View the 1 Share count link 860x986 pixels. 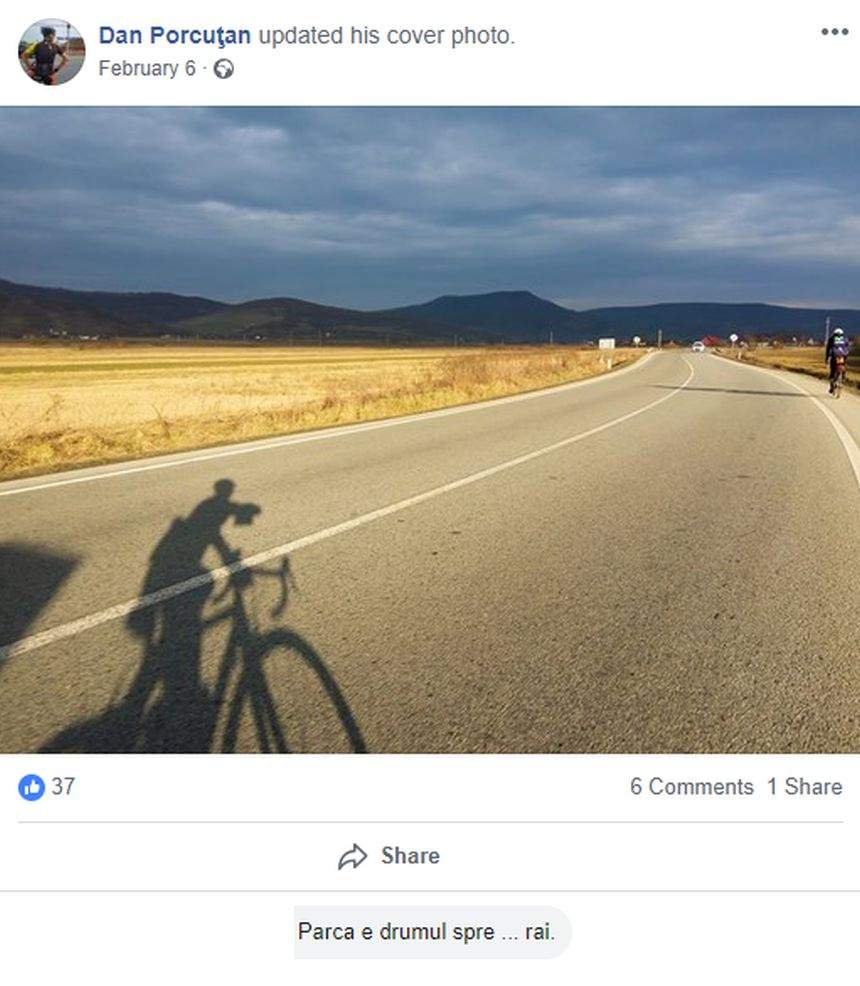point(805,787)
